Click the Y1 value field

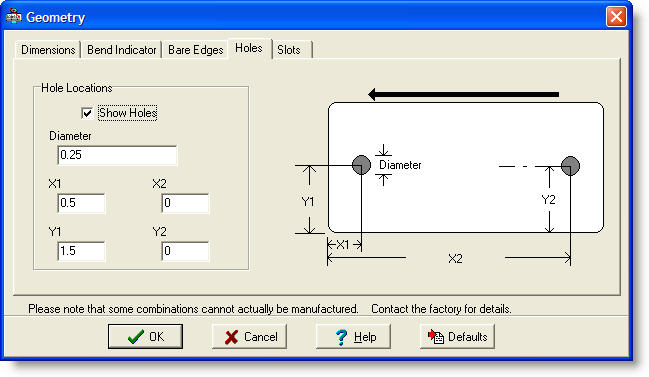pos(81,251)
